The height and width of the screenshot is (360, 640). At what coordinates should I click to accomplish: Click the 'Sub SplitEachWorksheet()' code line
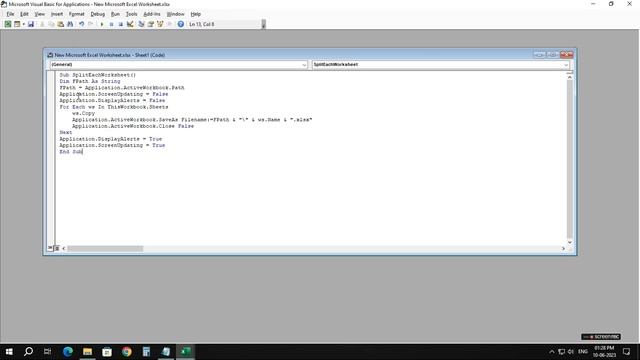(98, 75)
